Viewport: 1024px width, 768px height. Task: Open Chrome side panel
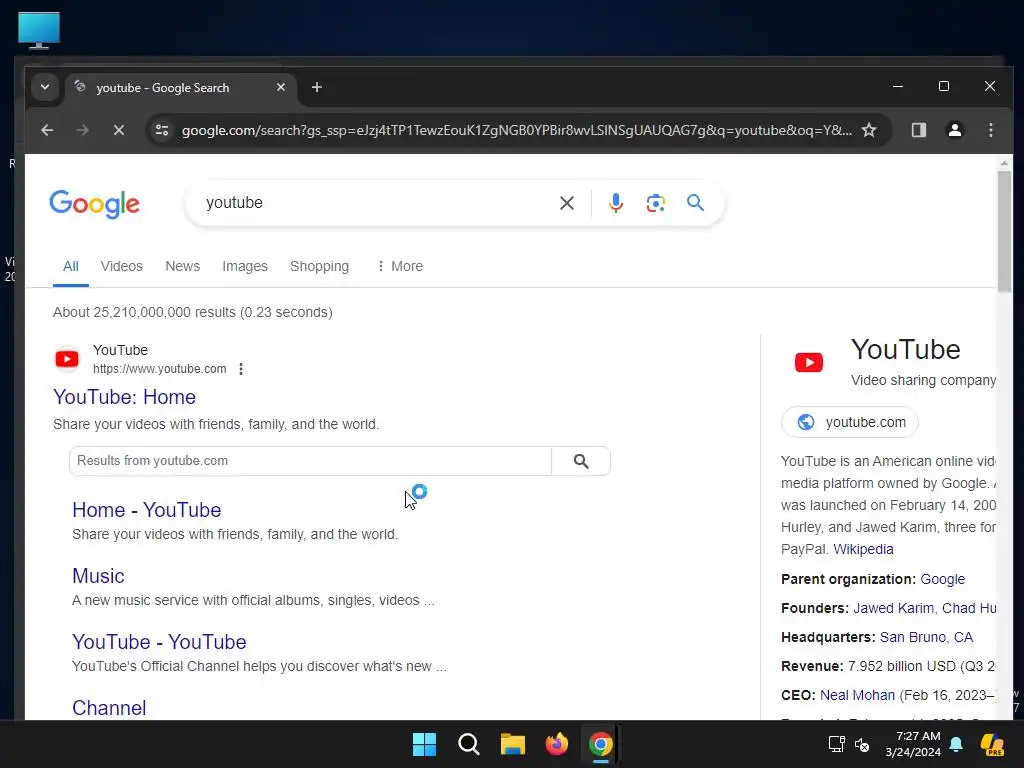pyautogui.click(x=919, y=130)
